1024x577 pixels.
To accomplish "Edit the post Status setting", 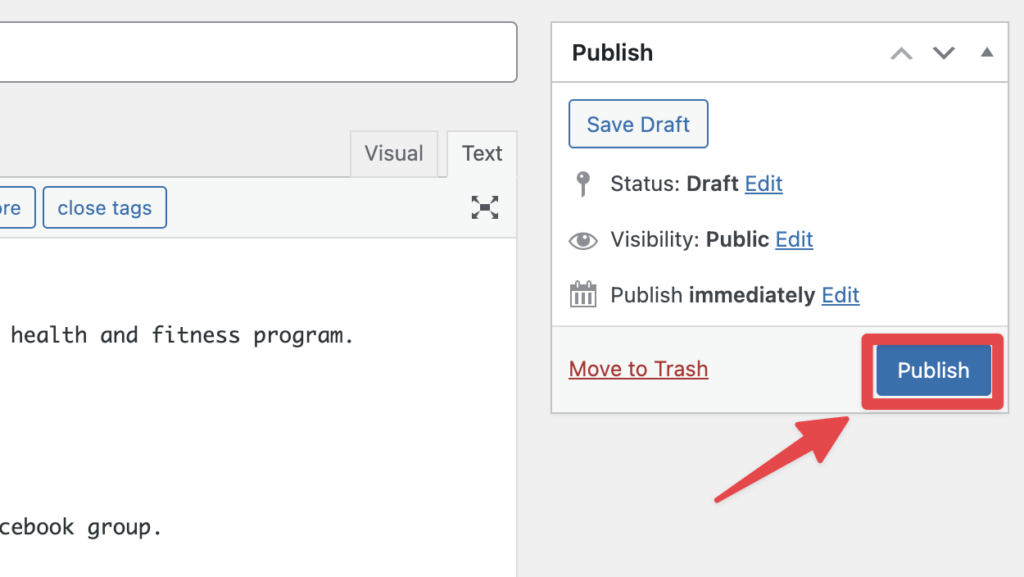I will click(x=763, y=184).
